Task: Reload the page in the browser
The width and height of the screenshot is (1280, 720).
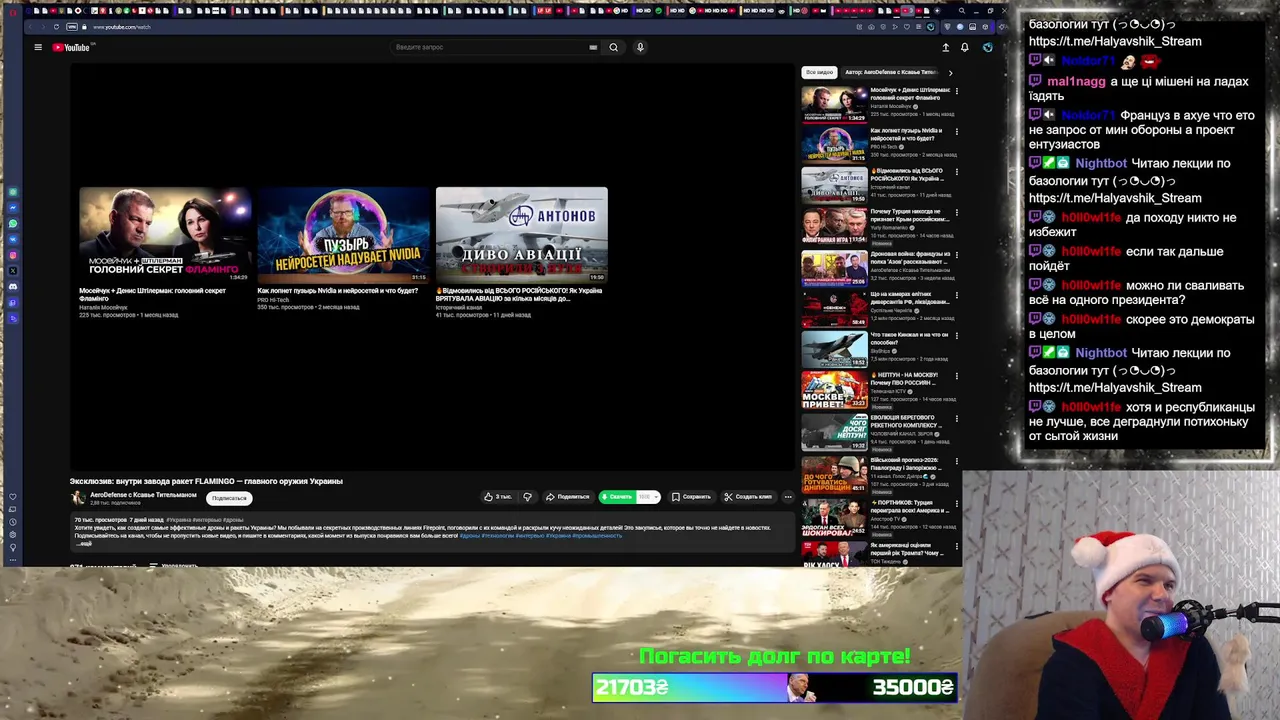Action: point(56,27)
